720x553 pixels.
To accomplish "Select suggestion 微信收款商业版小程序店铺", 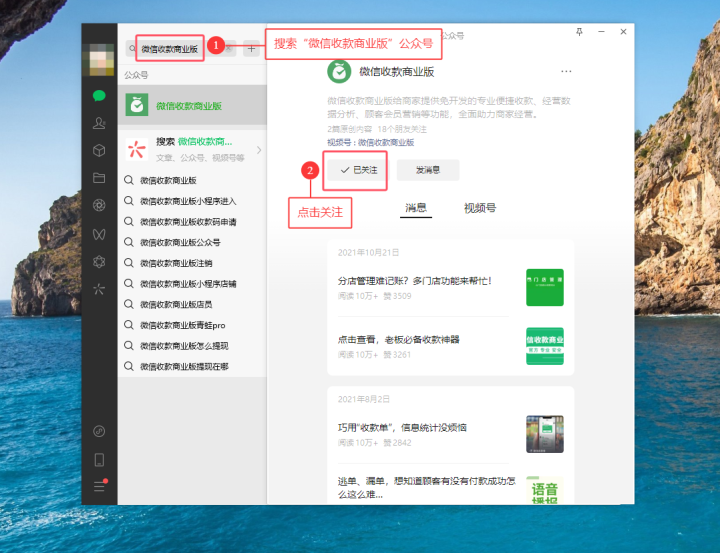I will pos(192,284).
